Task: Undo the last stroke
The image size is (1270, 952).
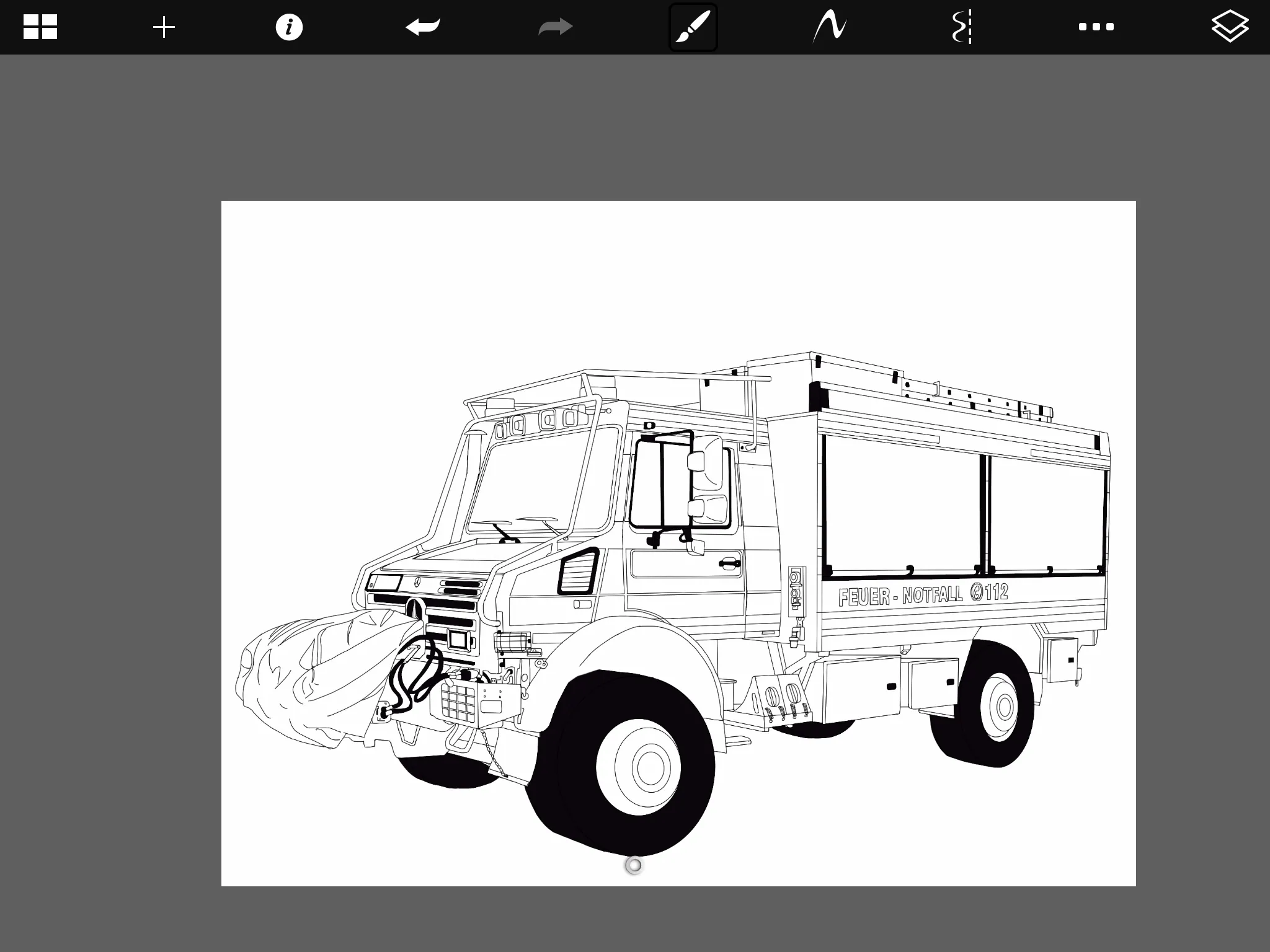Action: click(423, 27)
